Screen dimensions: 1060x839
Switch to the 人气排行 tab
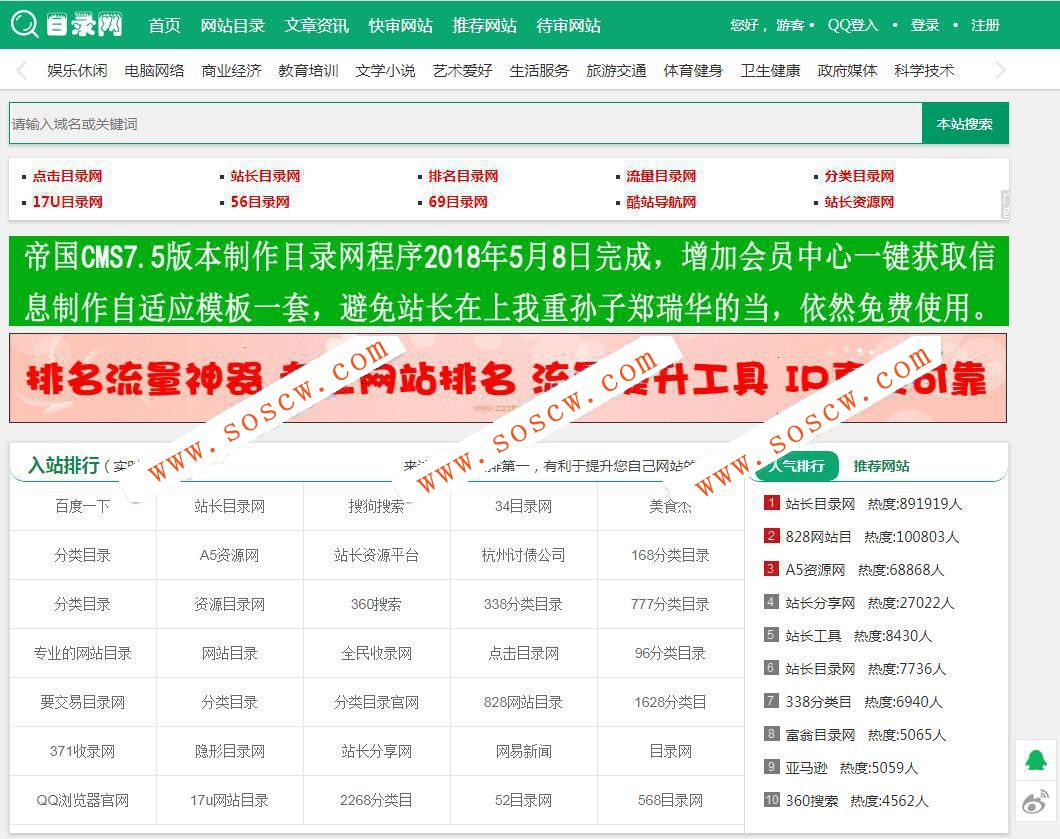point(796,466)
